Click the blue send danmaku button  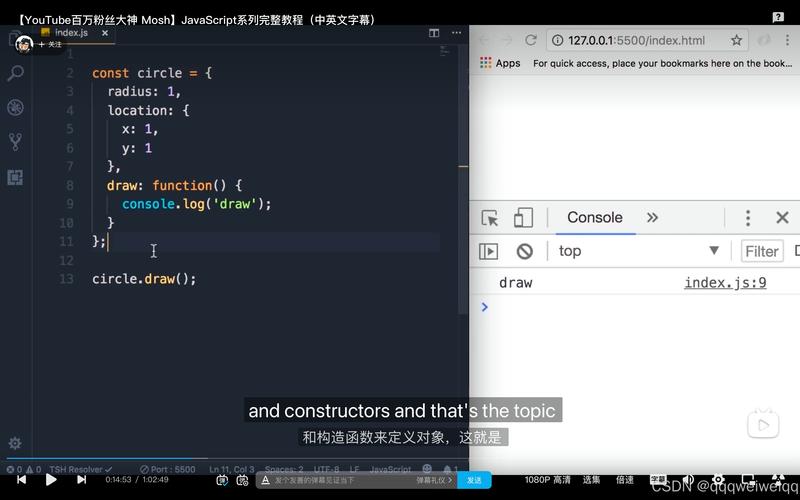point(474,480)
